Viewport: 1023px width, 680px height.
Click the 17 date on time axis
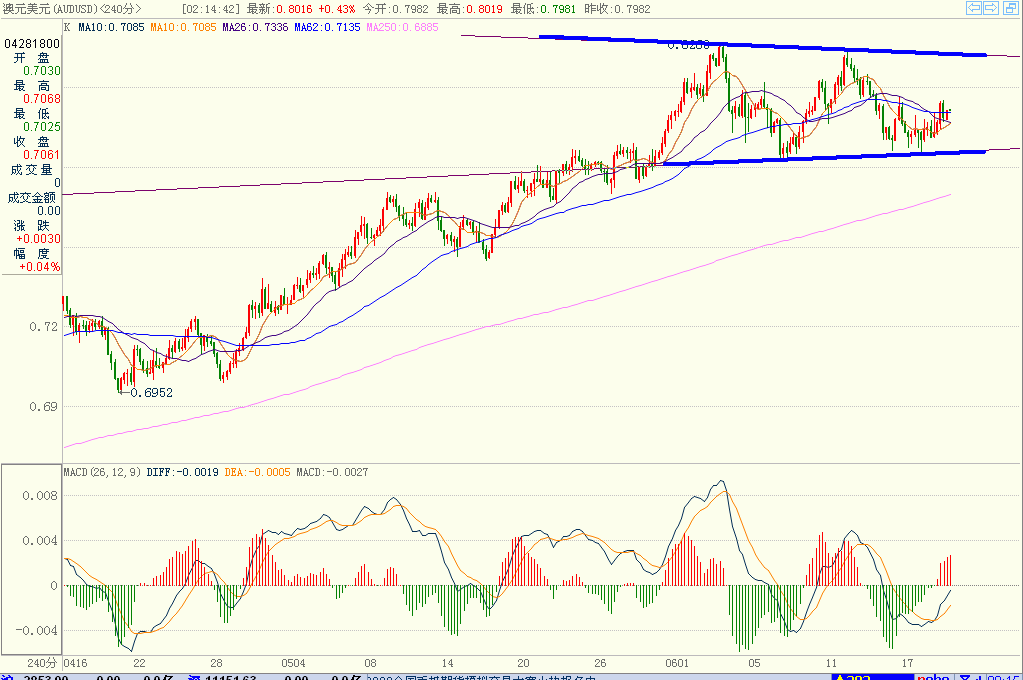[x=908, y=663]
